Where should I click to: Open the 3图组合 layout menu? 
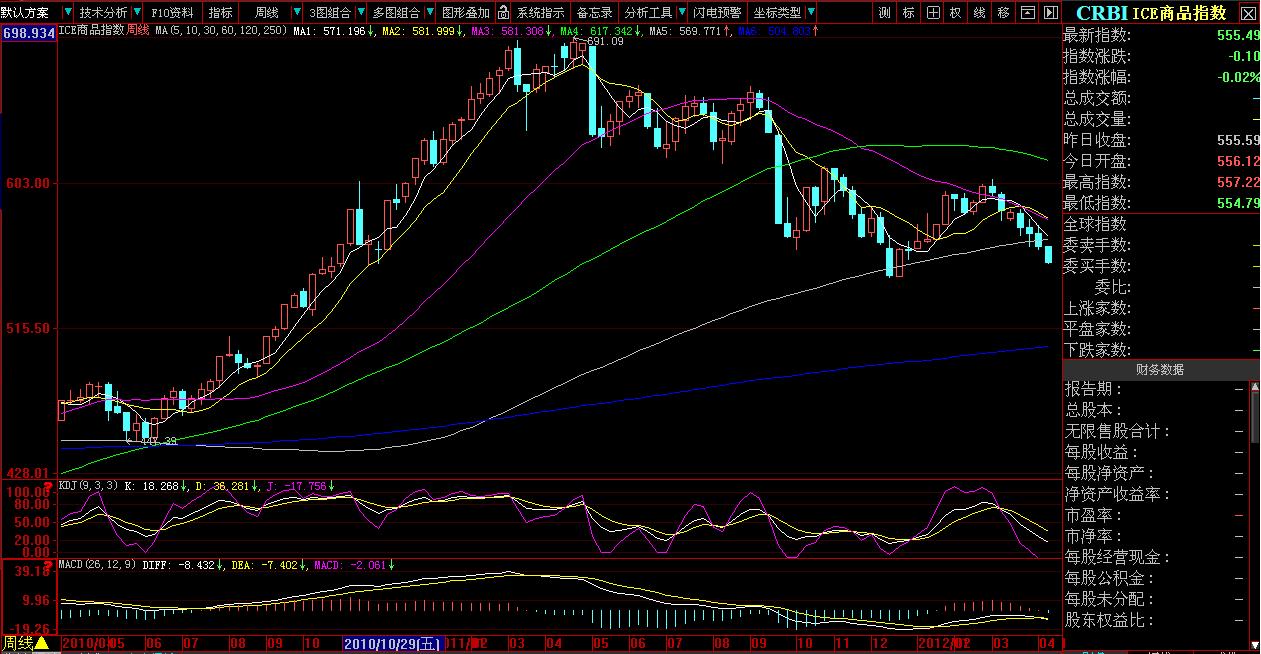pos(330,13)
